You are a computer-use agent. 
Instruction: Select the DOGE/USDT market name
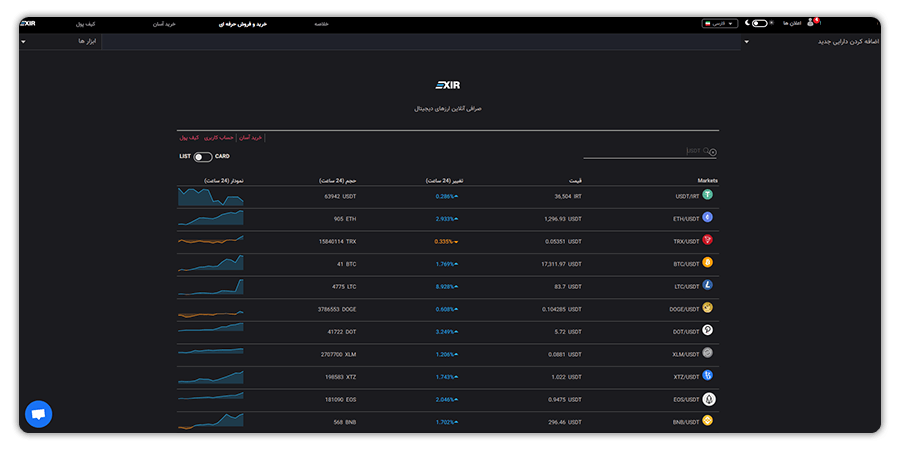(x=684, y=309)
